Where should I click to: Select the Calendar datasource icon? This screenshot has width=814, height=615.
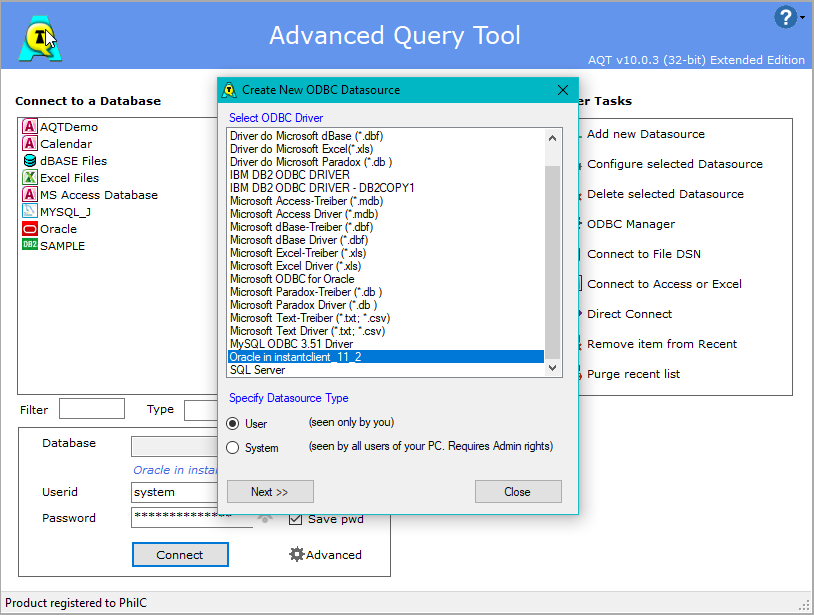[x=30, y=144]
